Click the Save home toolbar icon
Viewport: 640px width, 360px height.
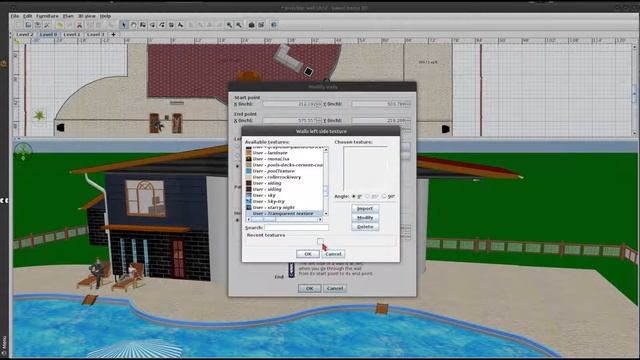point(38,25)
